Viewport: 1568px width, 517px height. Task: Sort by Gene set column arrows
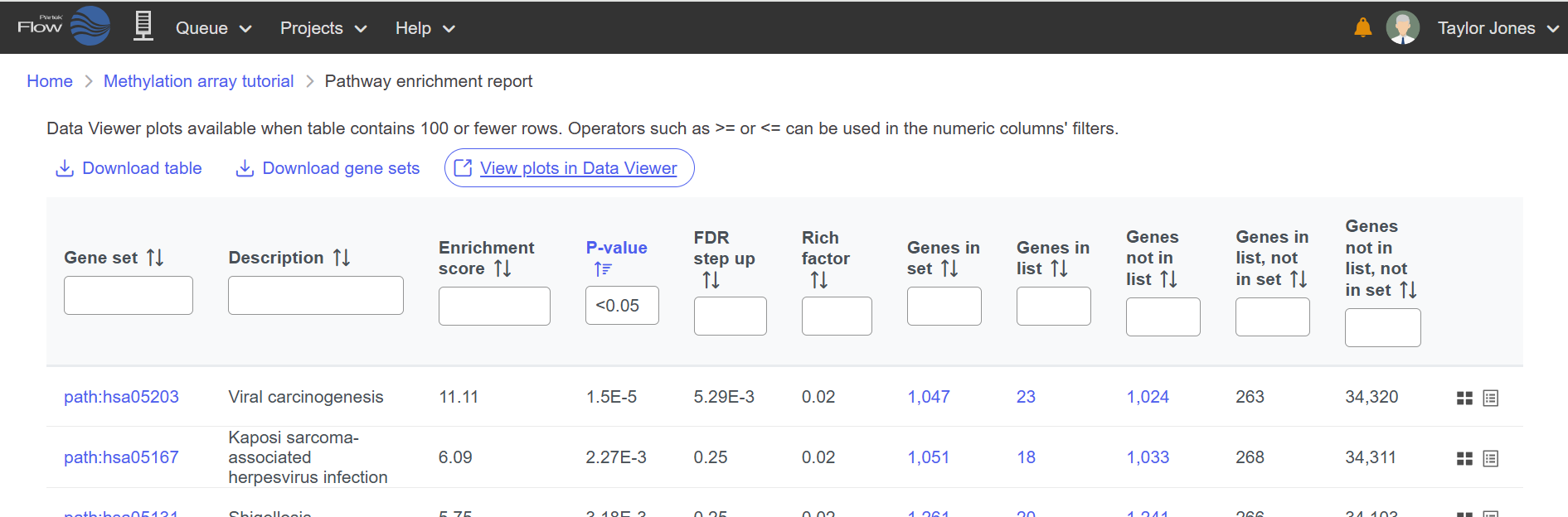[x=155, y=258]
